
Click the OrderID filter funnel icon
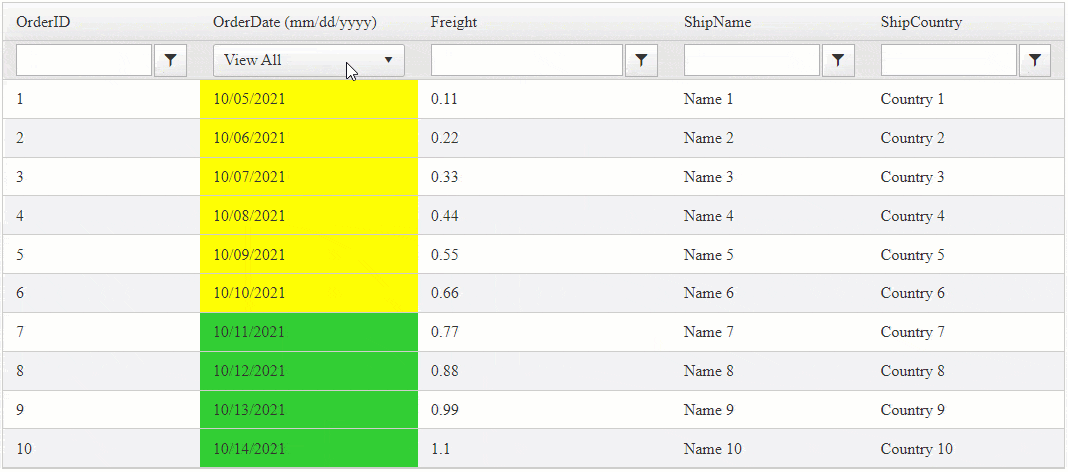(170, 61)
